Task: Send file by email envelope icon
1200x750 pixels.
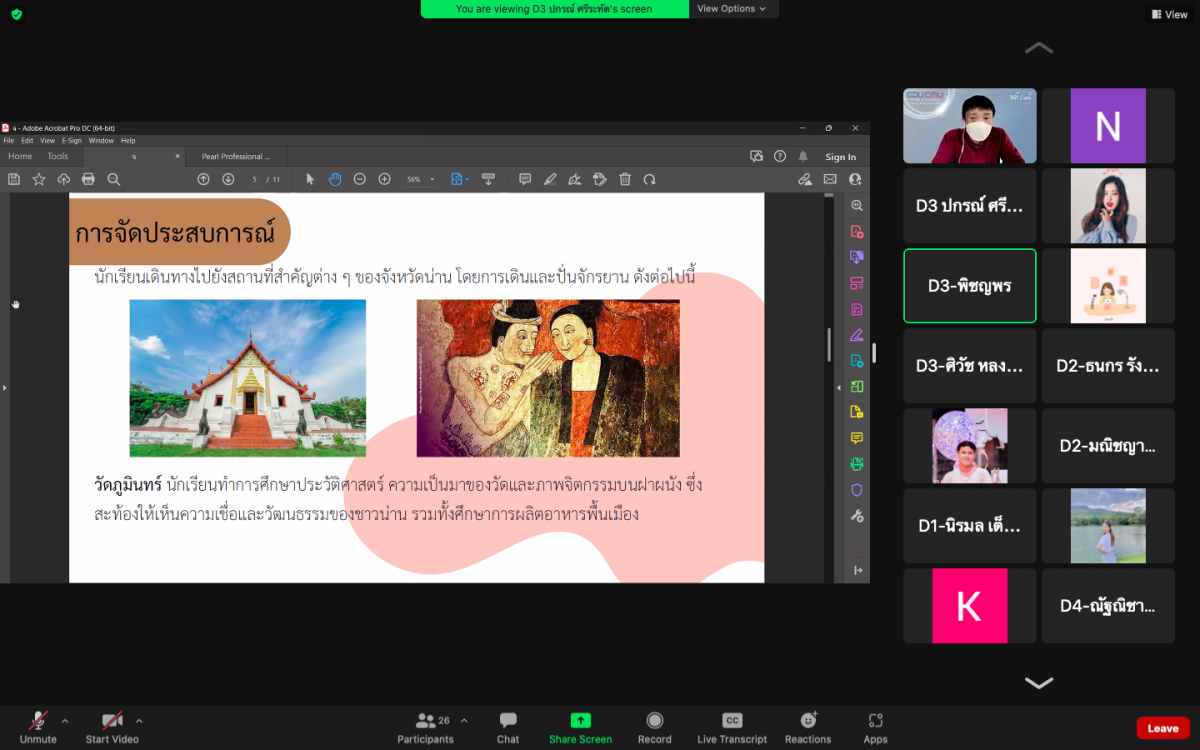Action: coord(830,179)
